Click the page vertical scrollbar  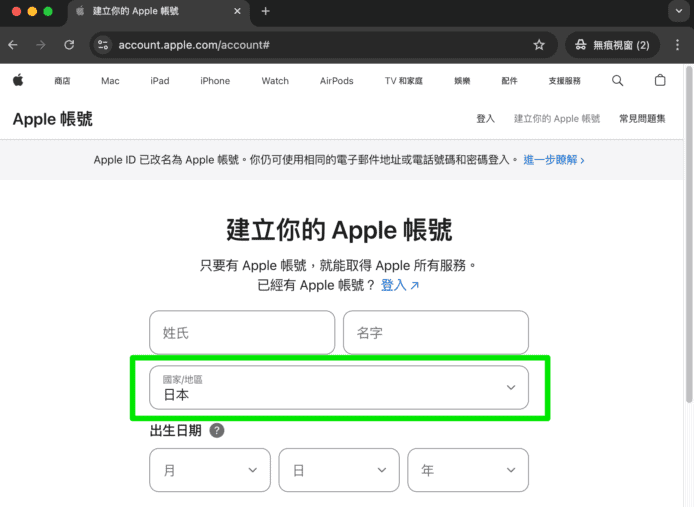pos(689,235)
